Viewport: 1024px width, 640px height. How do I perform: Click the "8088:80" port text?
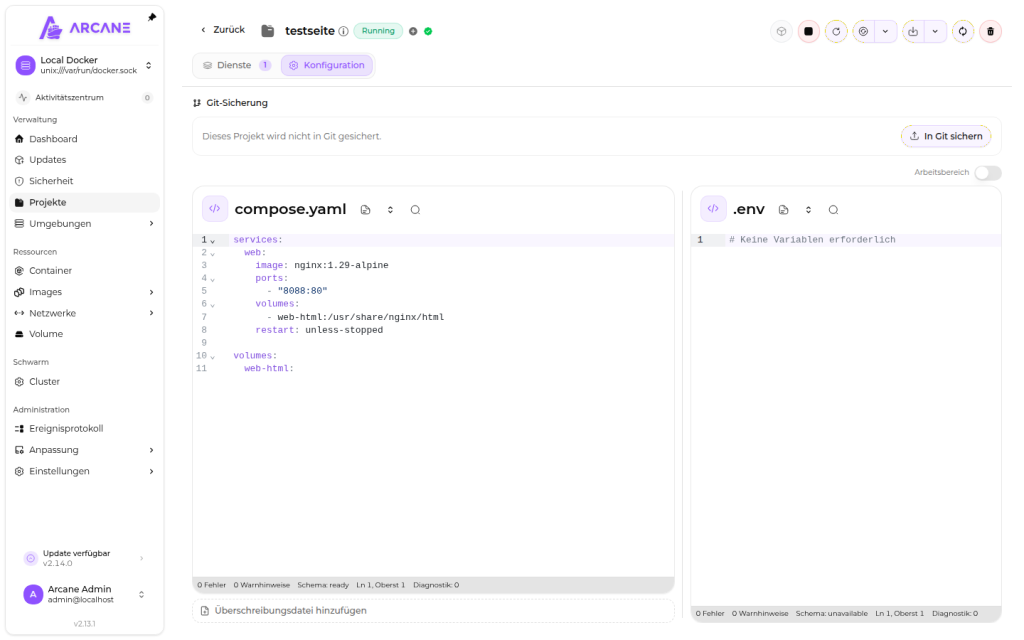coord(302,291)
